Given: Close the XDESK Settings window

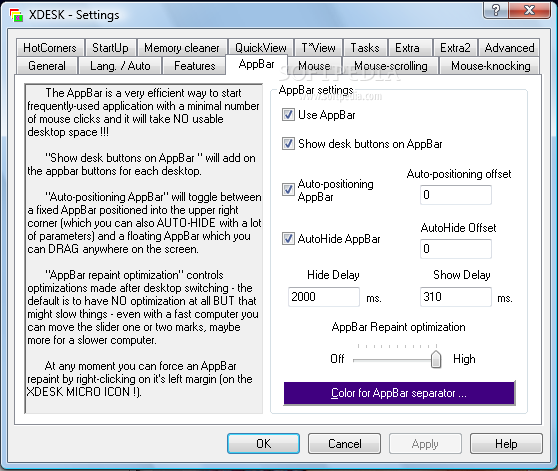Looking at the screenshot, I should coord(530,10).
